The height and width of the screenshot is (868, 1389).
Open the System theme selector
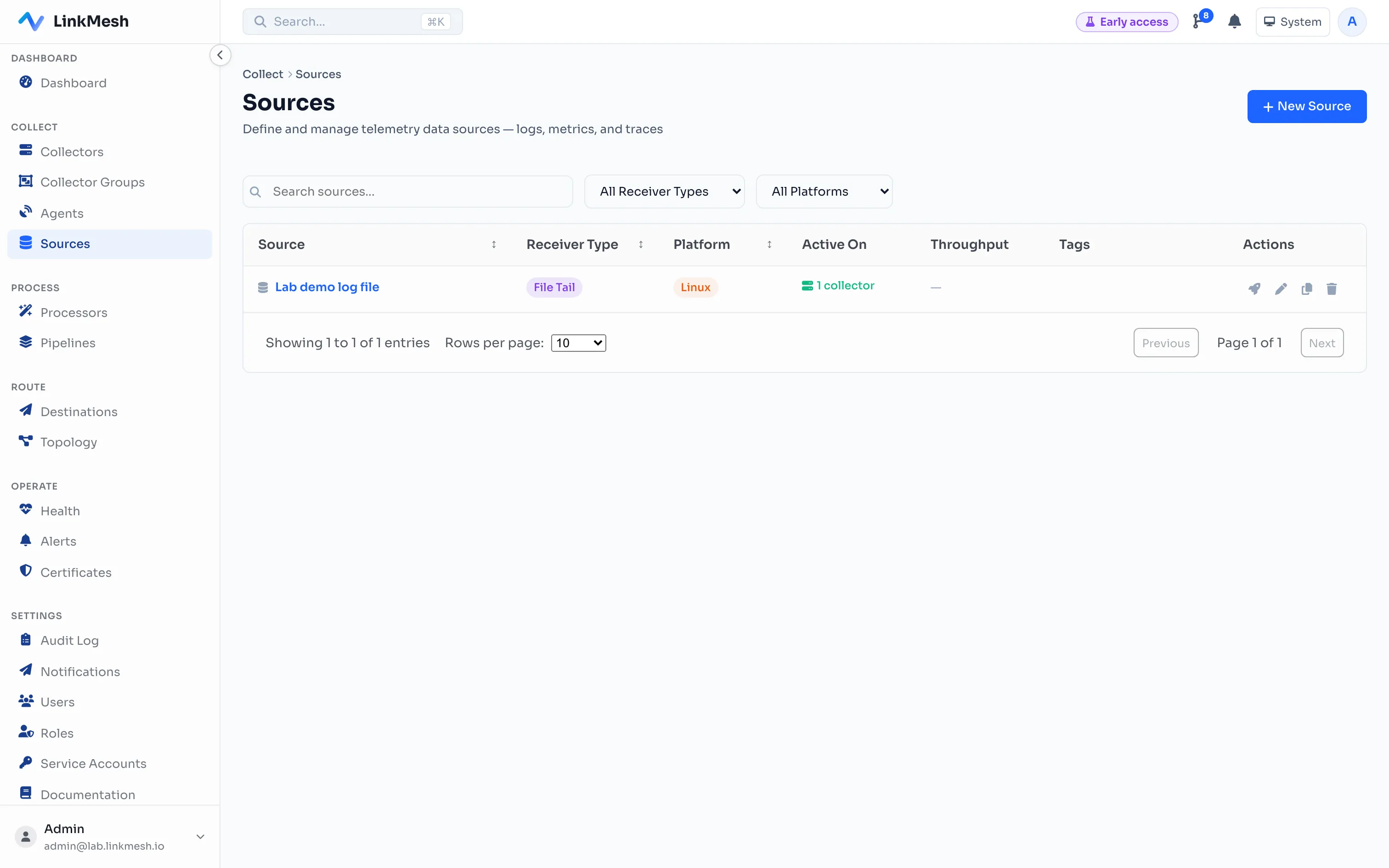tap(1292, 22)
